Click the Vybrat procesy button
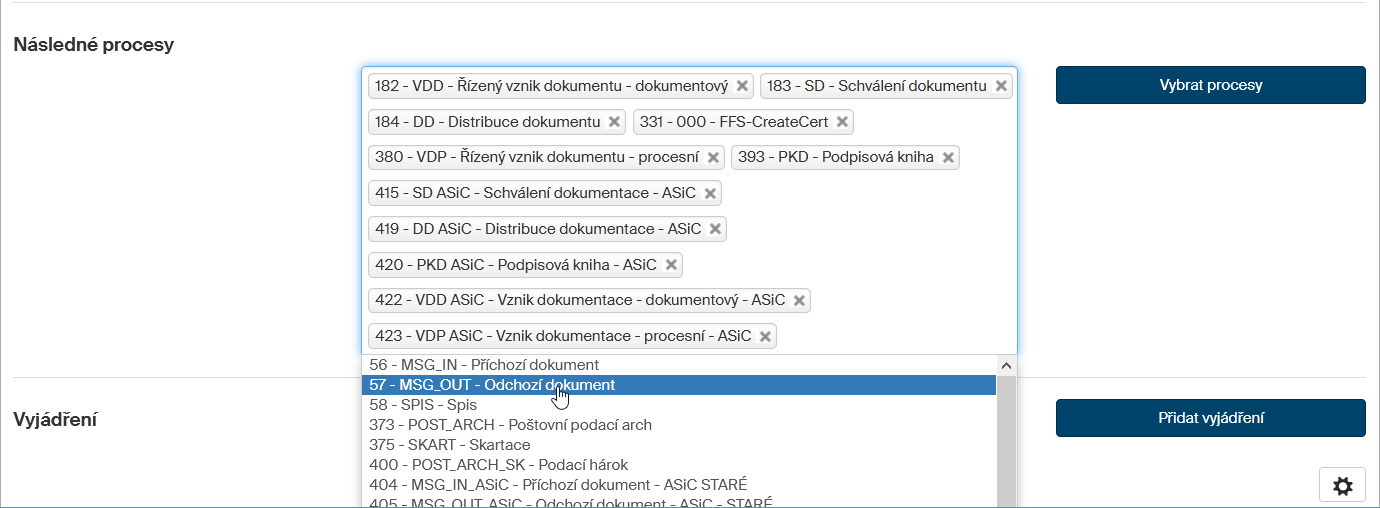The height and width of the screenshot is (508, 1380). [x=1210, y=85]
